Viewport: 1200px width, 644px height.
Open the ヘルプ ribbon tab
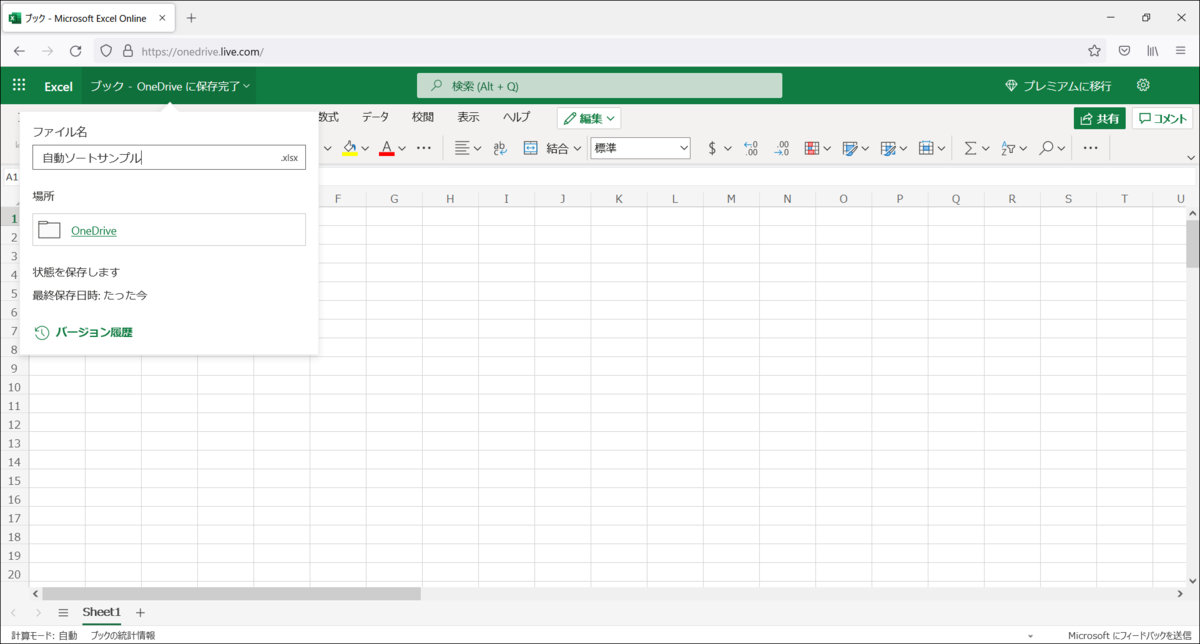point(517,117)
